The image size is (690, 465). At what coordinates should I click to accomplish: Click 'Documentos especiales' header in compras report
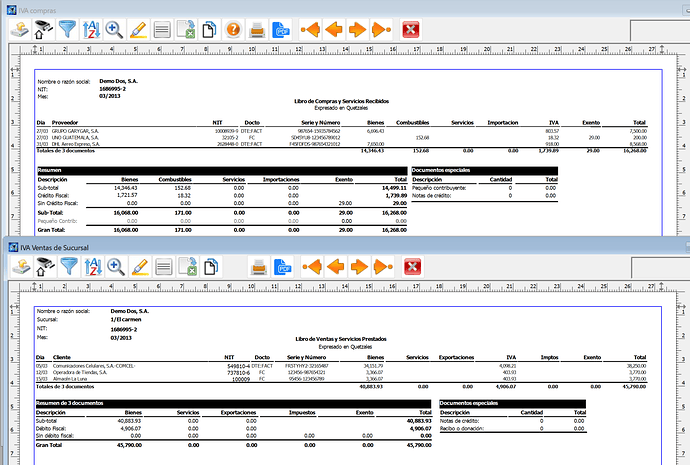click(x=484, y=170)
